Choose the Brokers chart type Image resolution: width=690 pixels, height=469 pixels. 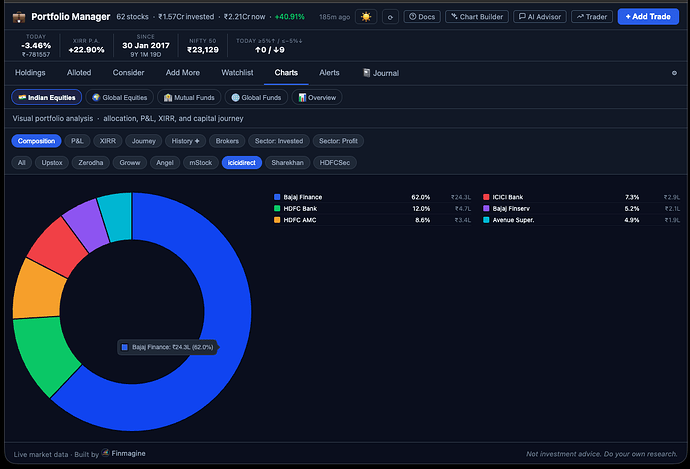(227, 141)
